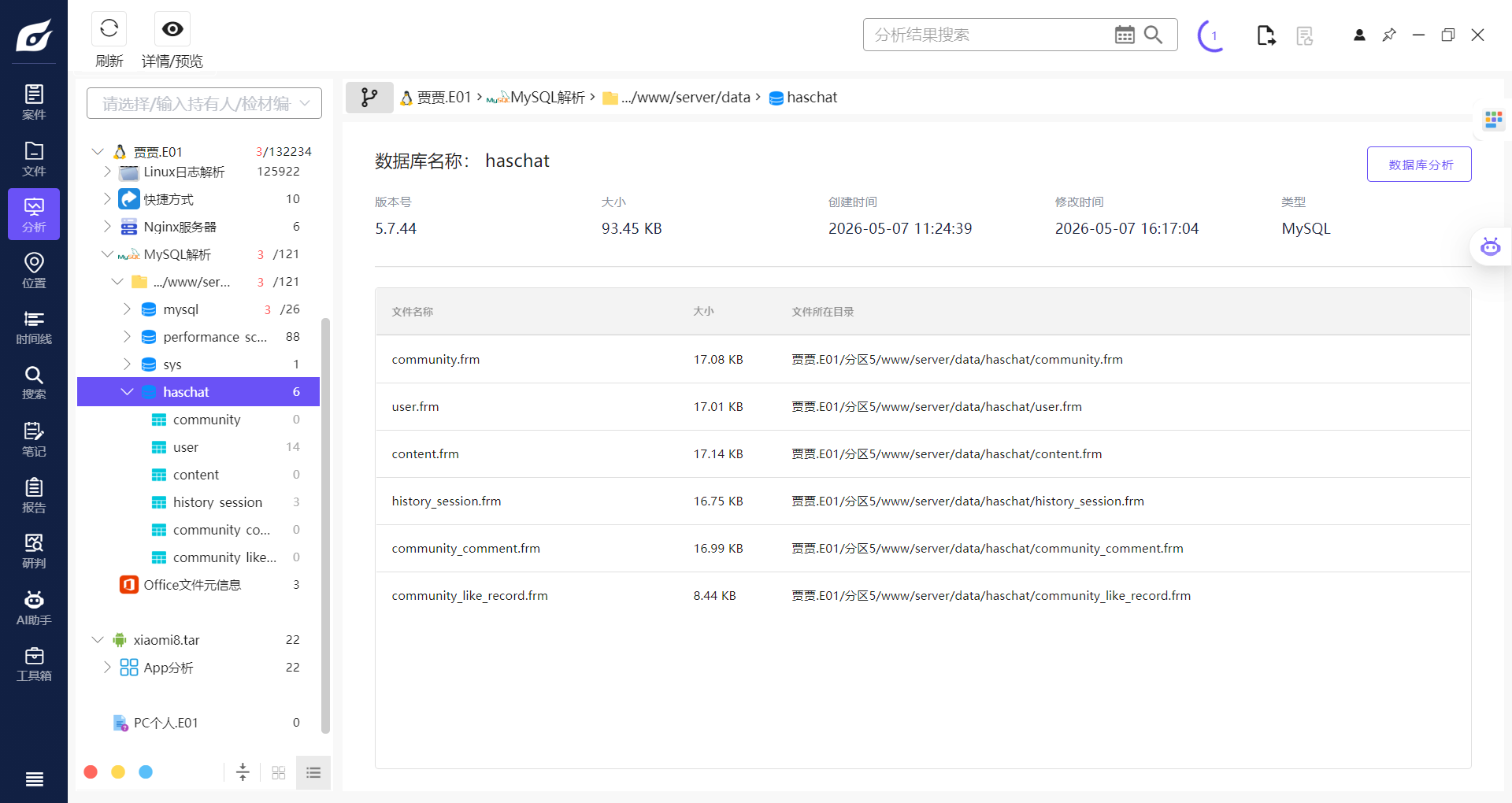Image resolution: width=1512 pixels, height=803 pixels.
Task: Expand the mysql database node
Action: [127, 309]
